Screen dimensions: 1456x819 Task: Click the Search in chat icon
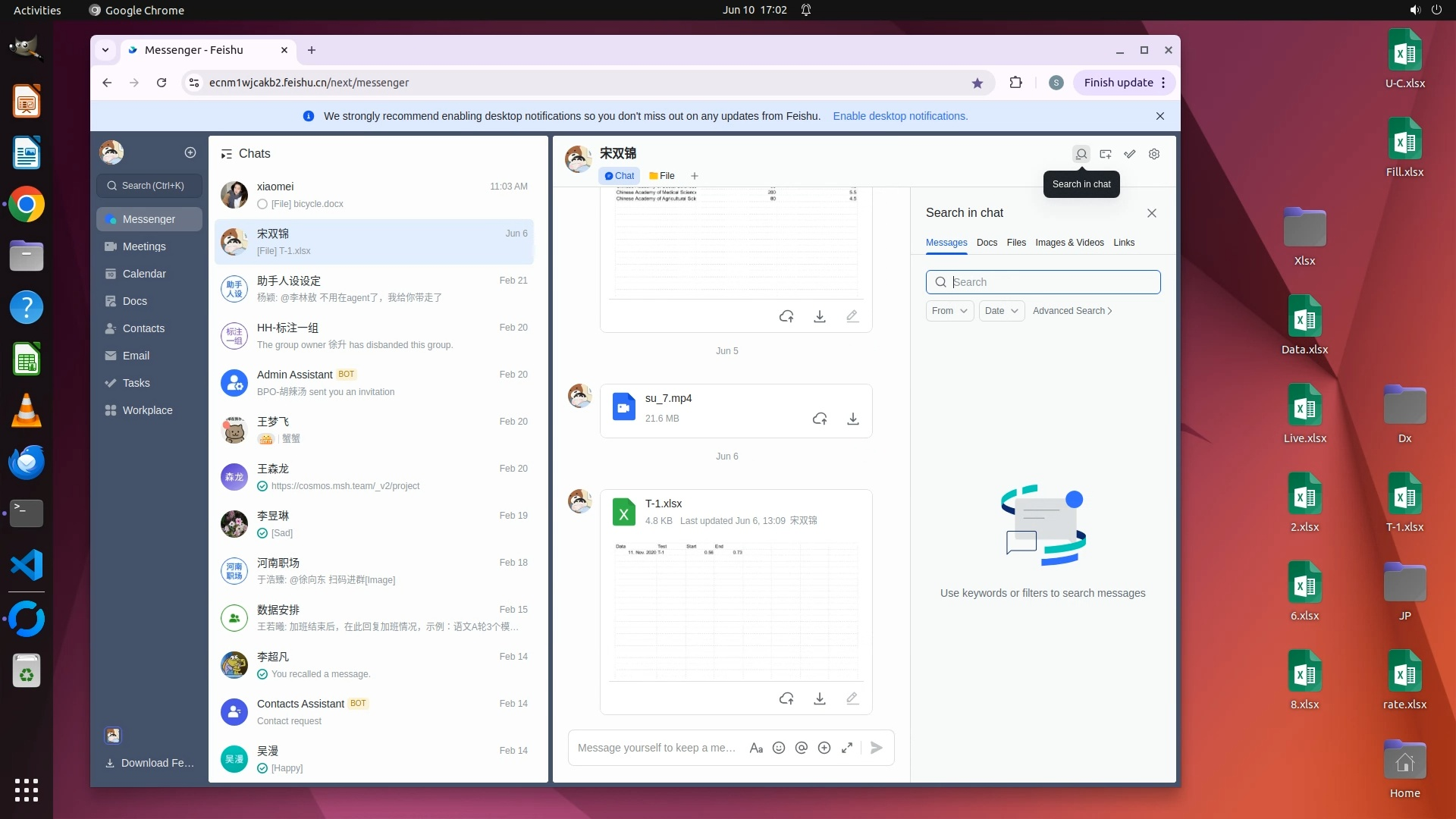click(x=1081, y=154)
